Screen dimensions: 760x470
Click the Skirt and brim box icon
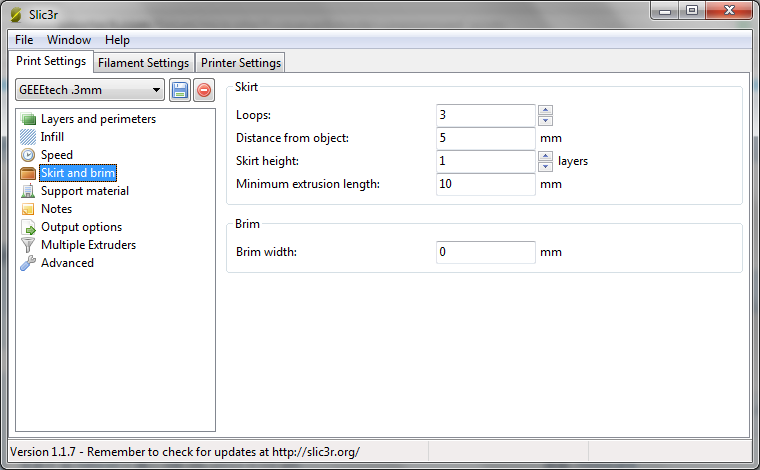pyautogui.click(x=28, y=173)
